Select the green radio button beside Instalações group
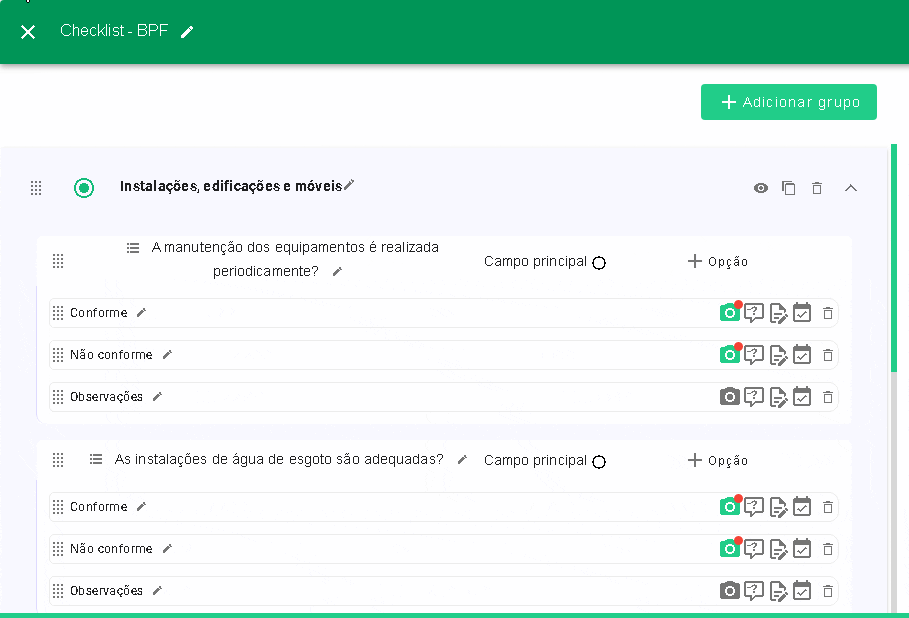Screen dimensions: 909x618 [x=84, y=188]
